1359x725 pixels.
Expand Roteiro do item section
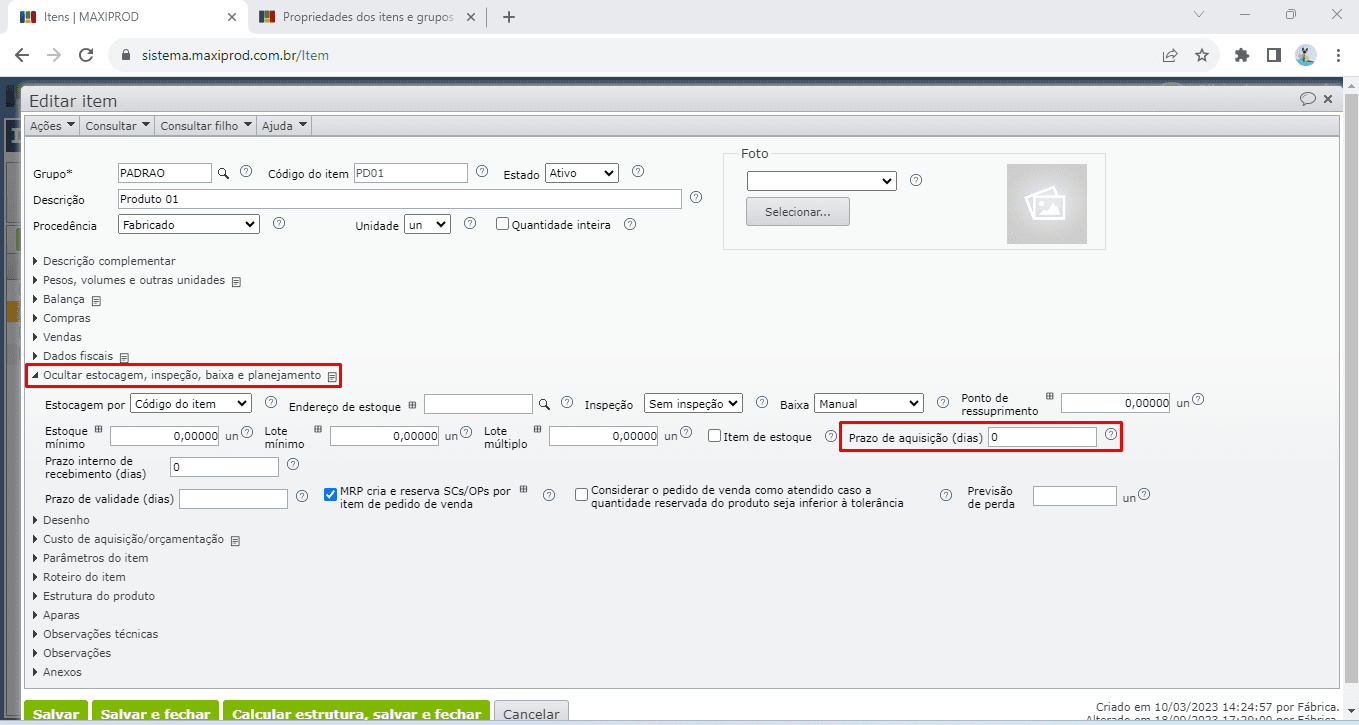click(79, 577)
